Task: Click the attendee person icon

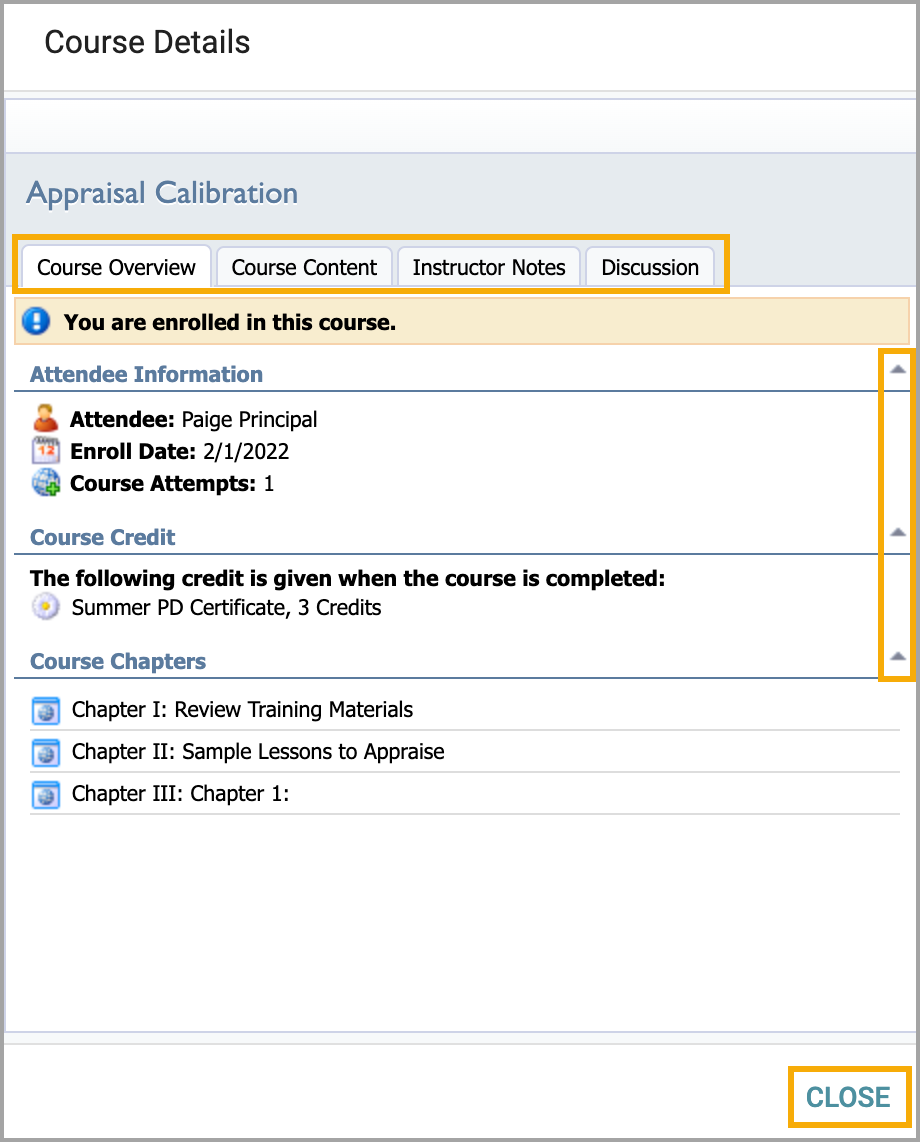Action: [x=45, y=419]
